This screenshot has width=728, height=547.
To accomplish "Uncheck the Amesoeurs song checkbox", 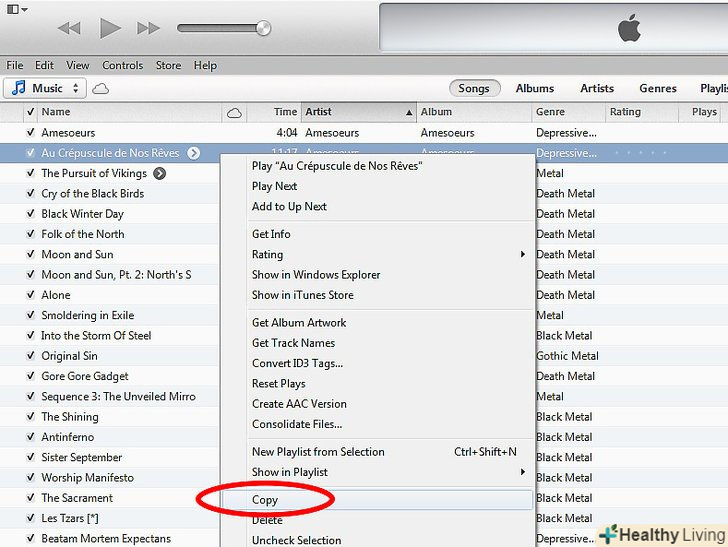I will pos(31,133).
